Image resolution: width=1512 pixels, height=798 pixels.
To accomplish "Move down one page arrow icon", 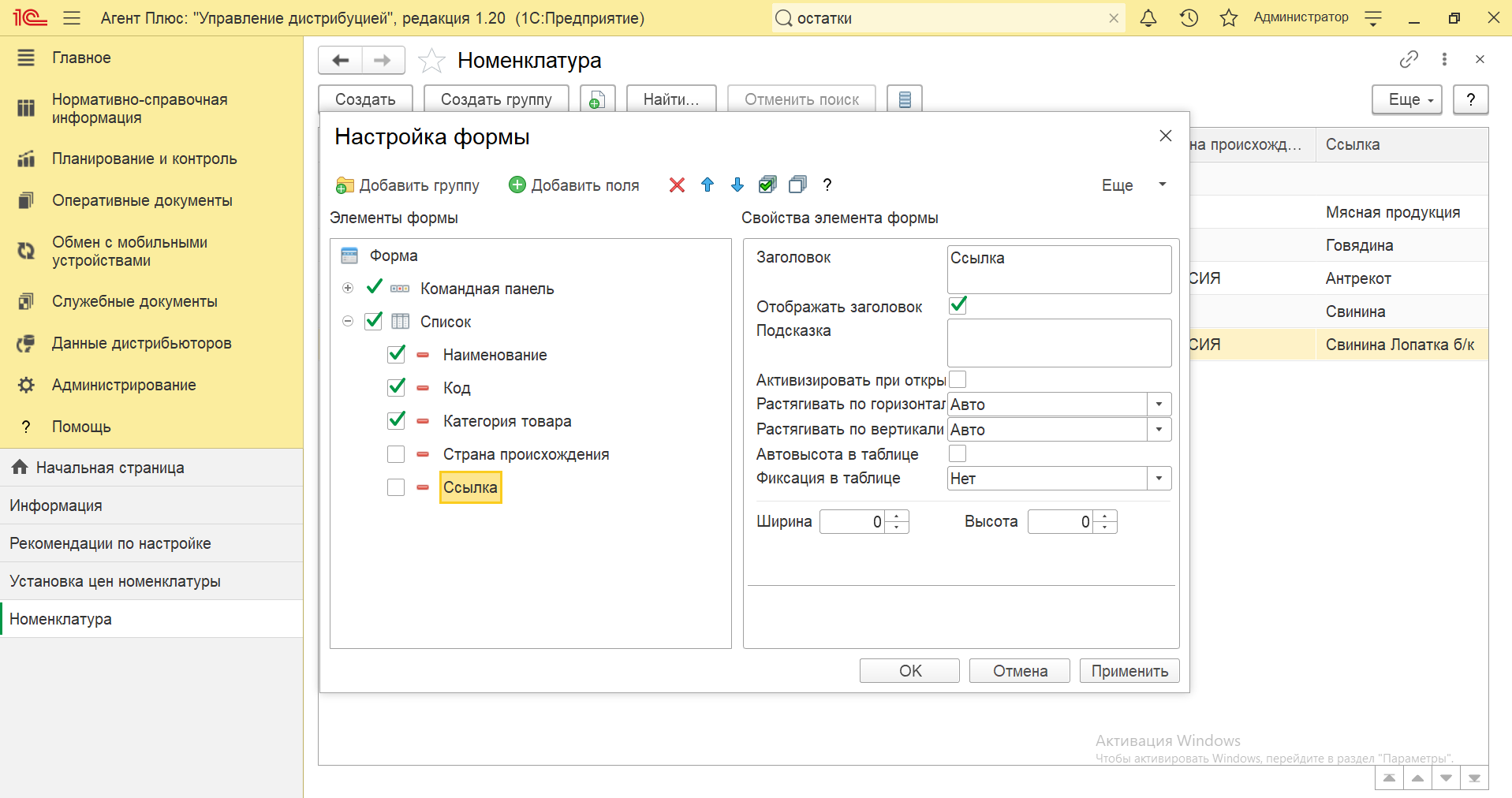I will coord(1446,778).
